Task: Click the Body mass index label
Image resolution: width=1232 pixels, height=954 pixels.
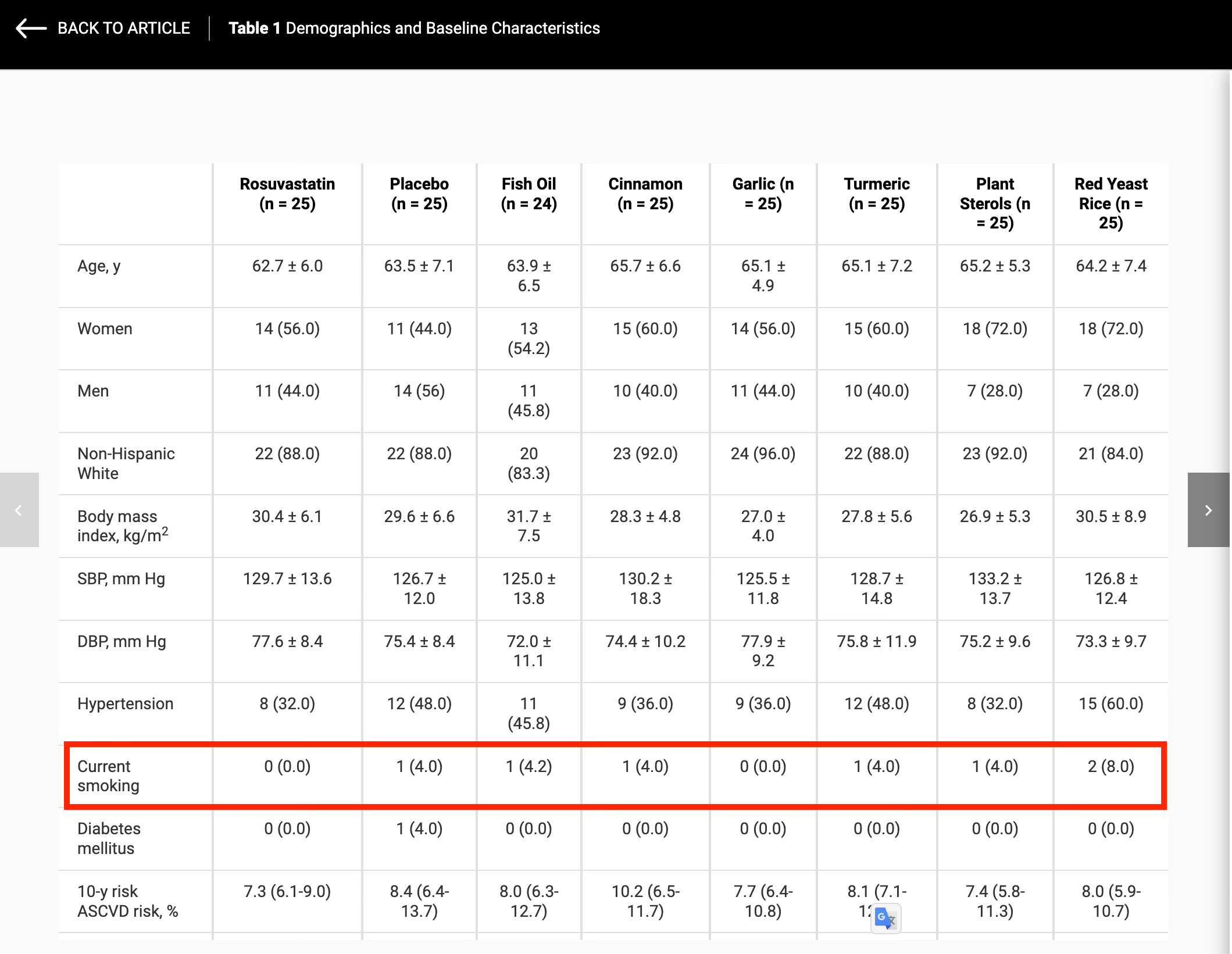Action: point(122,526)
